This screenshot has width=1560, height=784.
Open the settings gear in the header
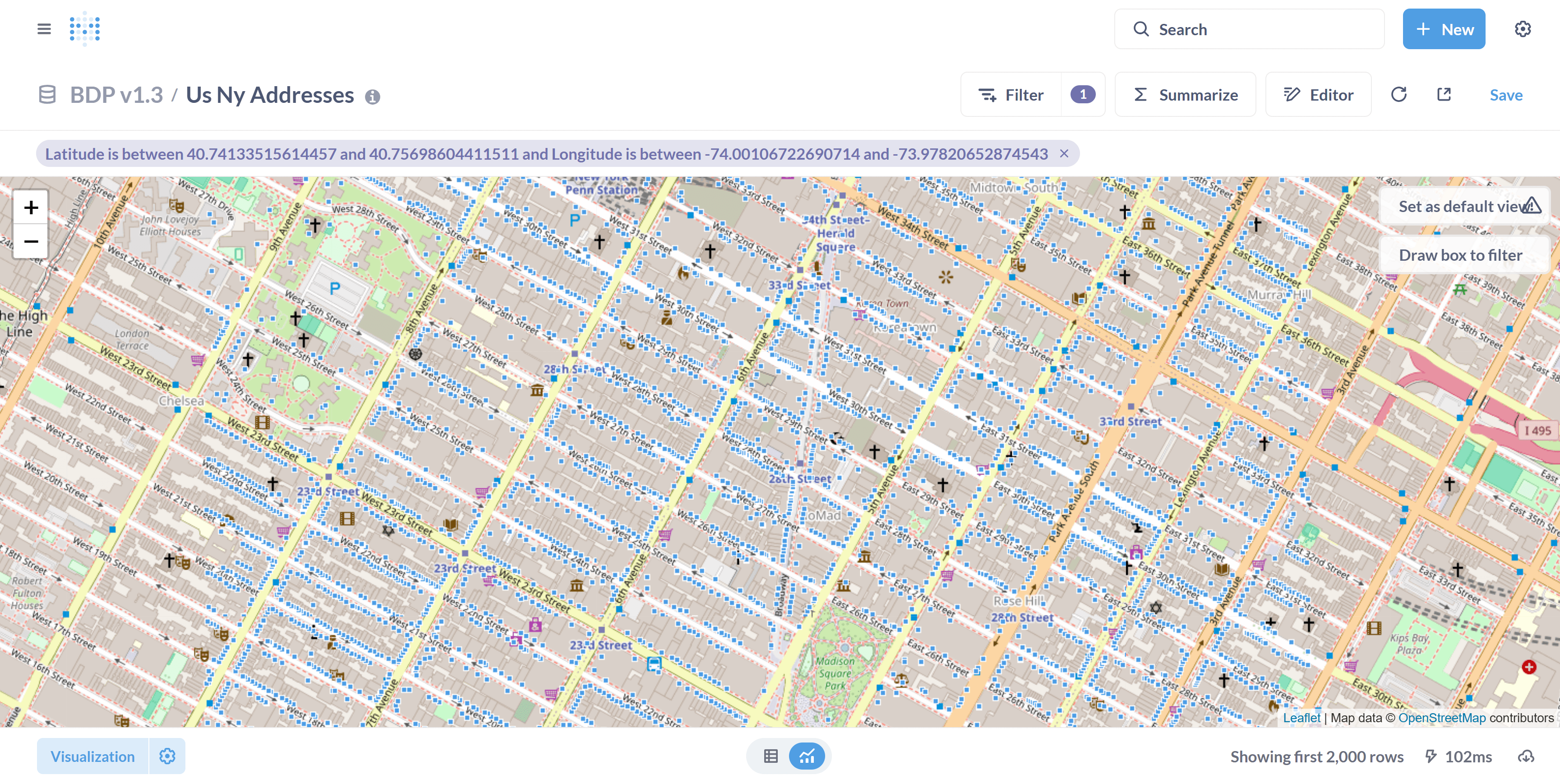(1523, 29)
